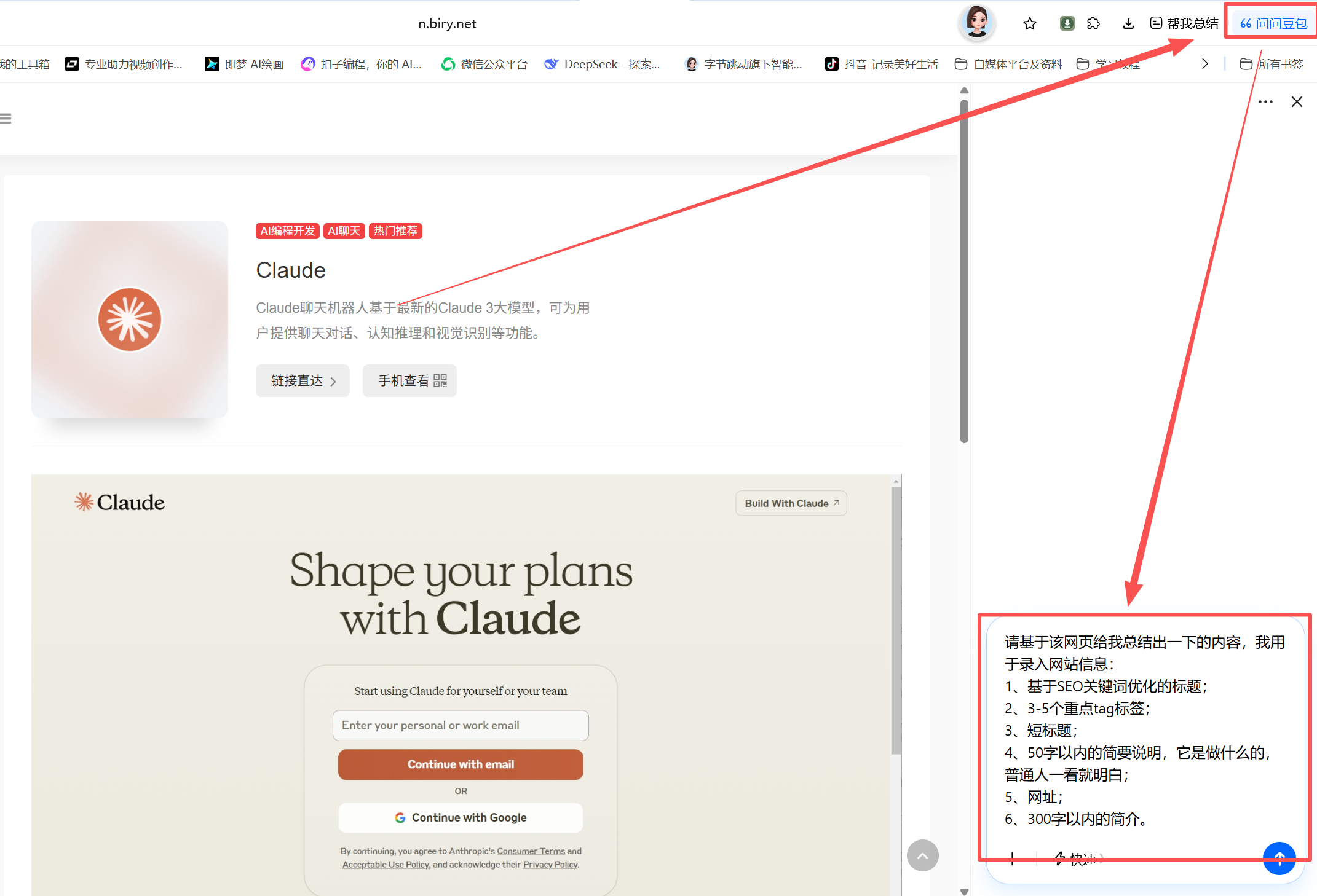Image resolution: width=1317 pixels, height=896 pixels.
Task: Open browser downloads arrow icon
Action: (1128, 23)
